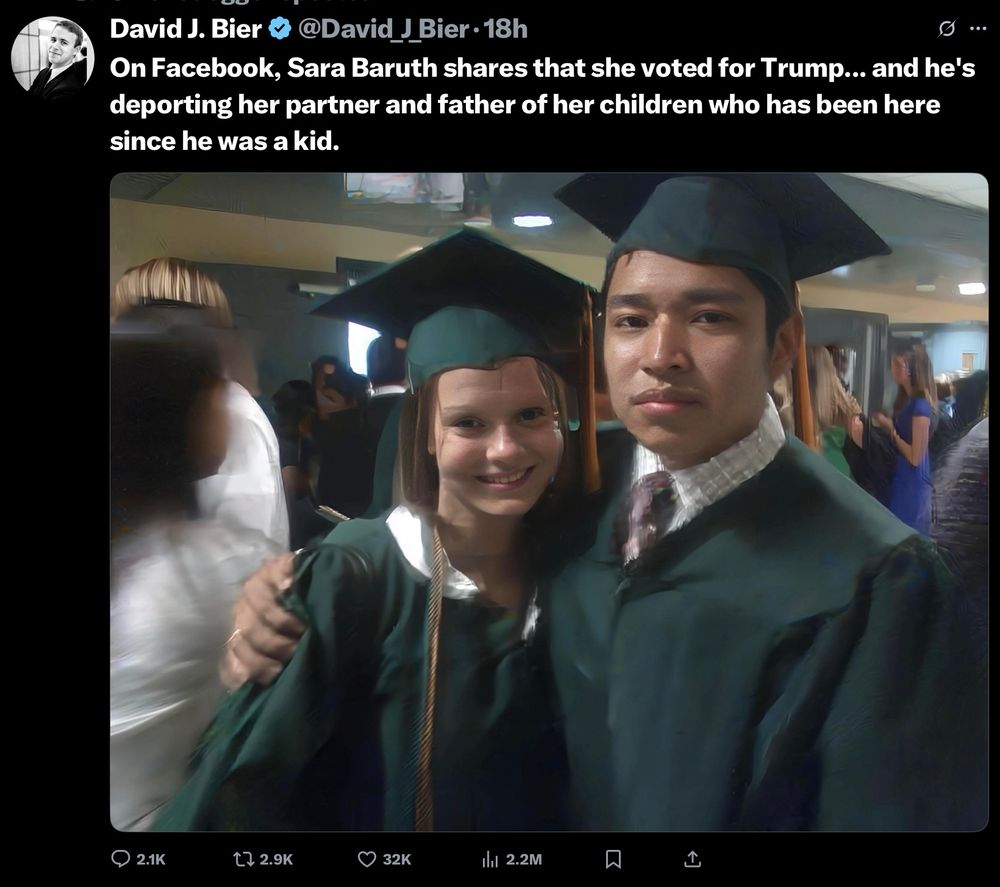1000x887 pixels.
Task: Click the reply speech bubble icon
Action: (120, 858)
